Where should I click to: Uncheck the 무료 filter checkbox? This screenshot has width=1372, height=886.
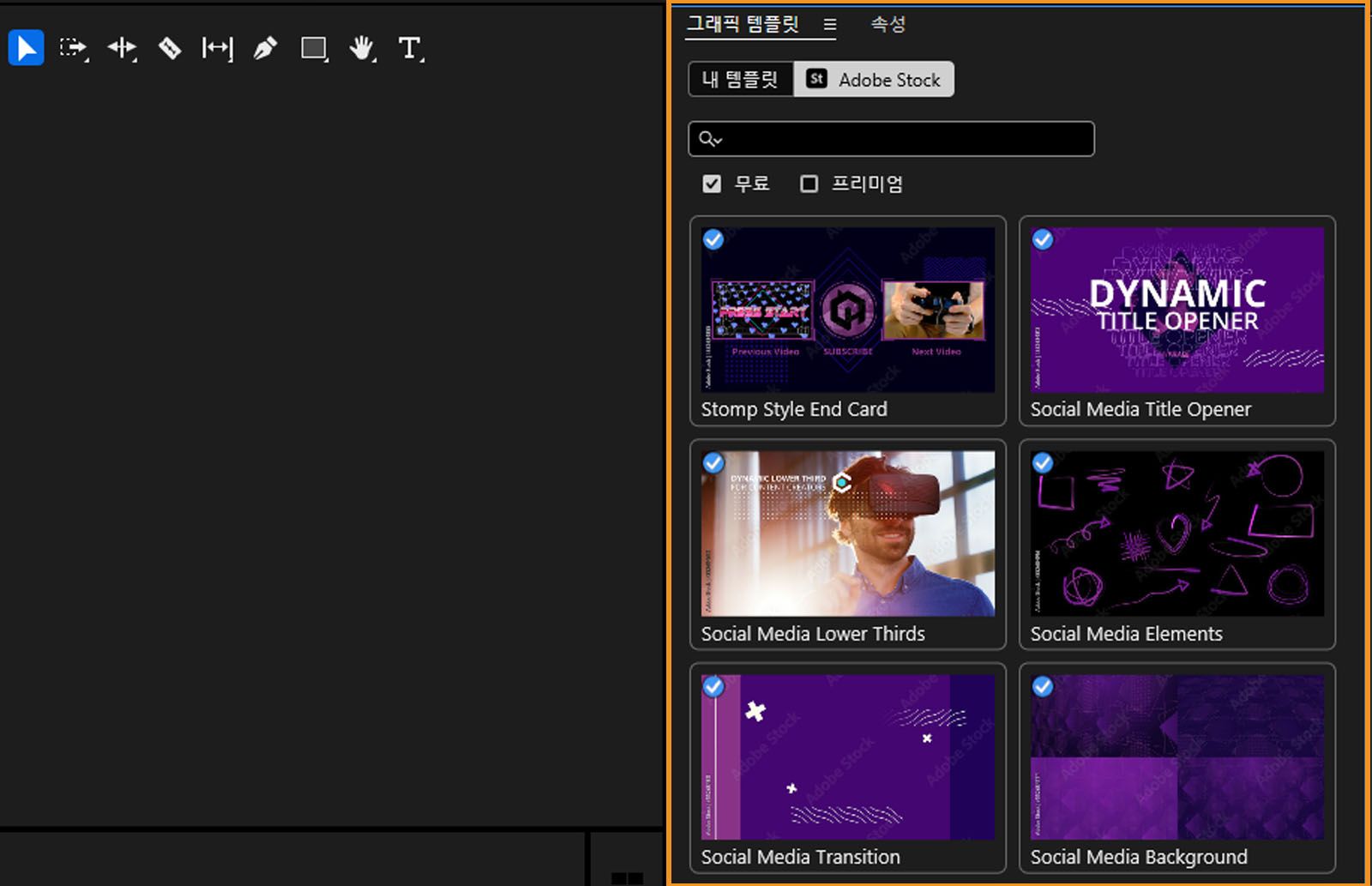click(711, 183)
